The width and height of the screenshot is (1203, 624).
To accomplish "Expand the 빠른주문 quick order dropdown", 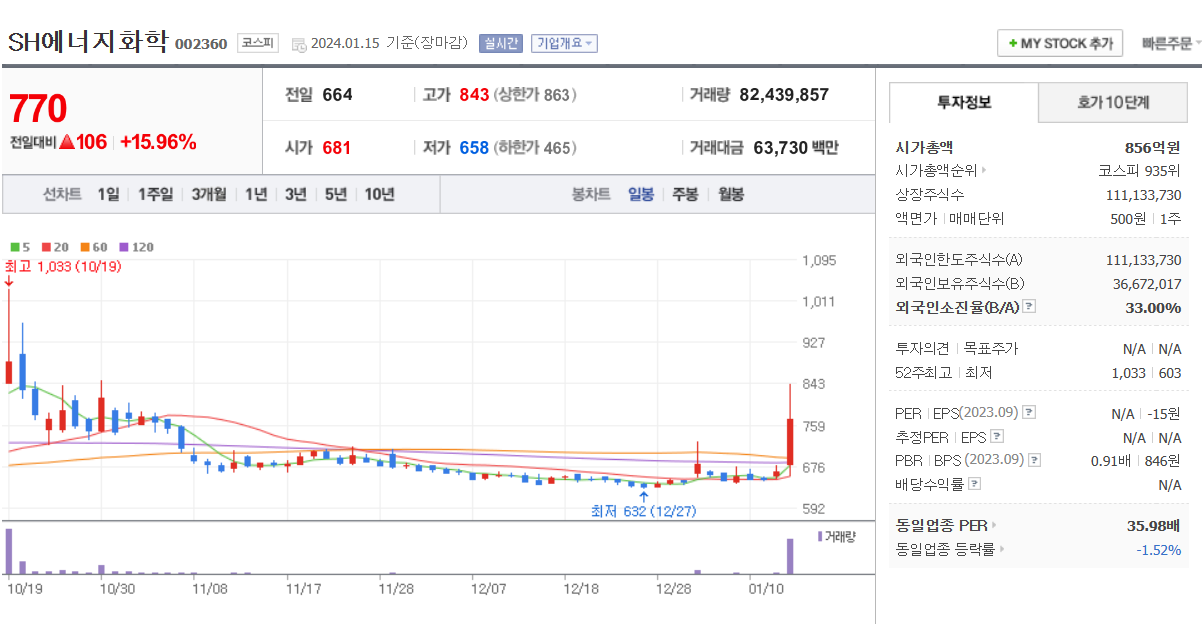I will (1171, 43).
